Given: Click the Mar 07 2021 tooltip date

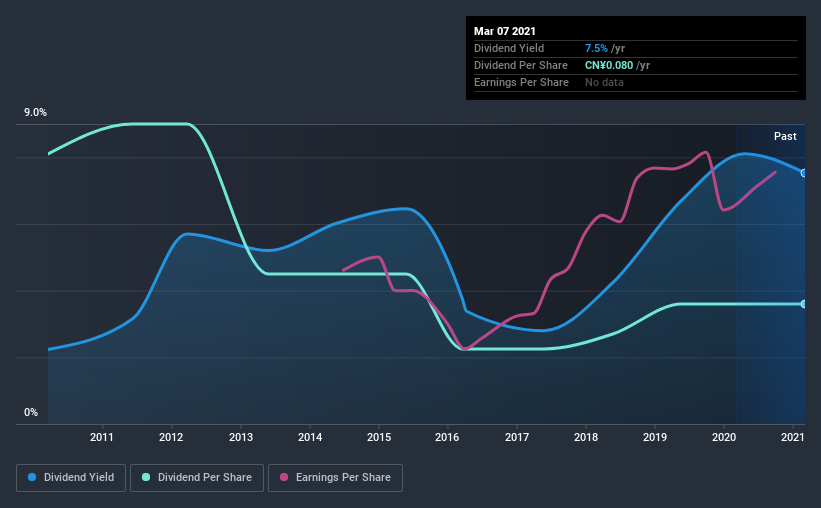Looking at the screenshot, I should pyautogui.click(x=505, y=31).
